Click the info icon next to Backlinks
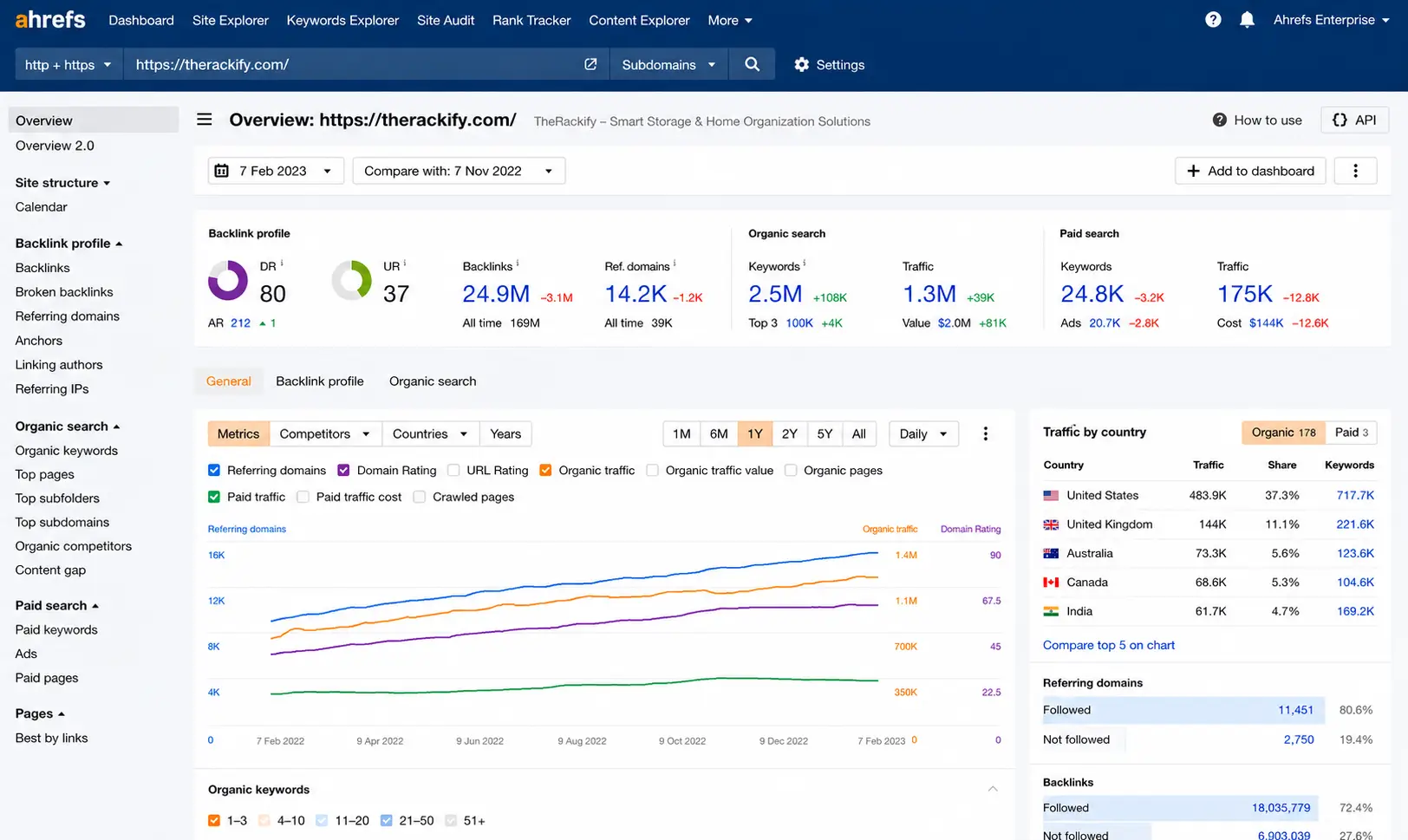Screen dimensions: 1408x840 518,264
